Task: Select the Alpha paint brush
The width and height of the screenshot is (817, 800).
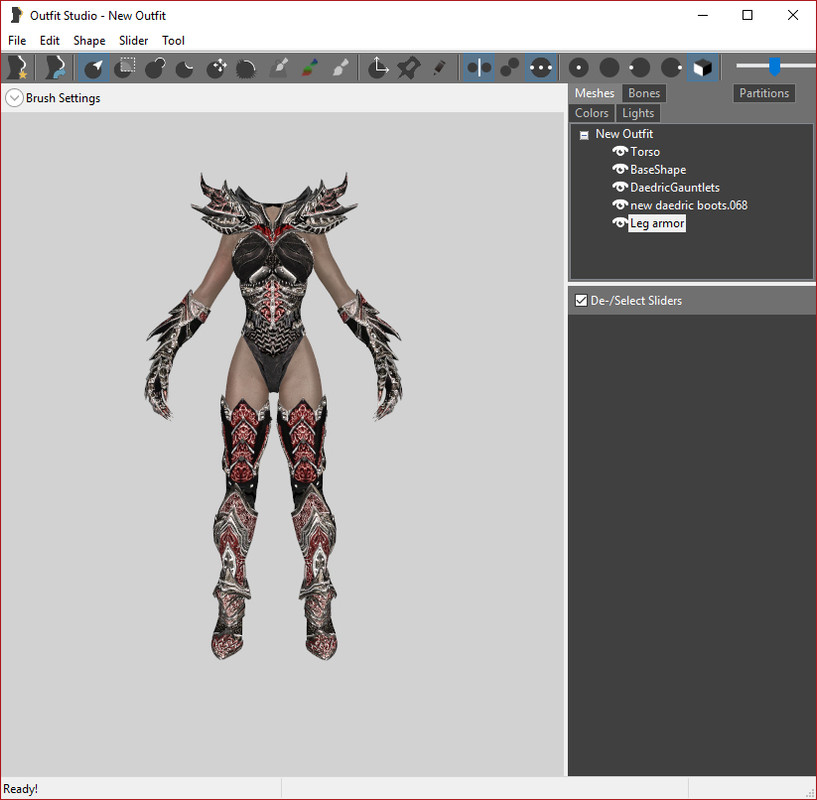Action: [340, 67]
